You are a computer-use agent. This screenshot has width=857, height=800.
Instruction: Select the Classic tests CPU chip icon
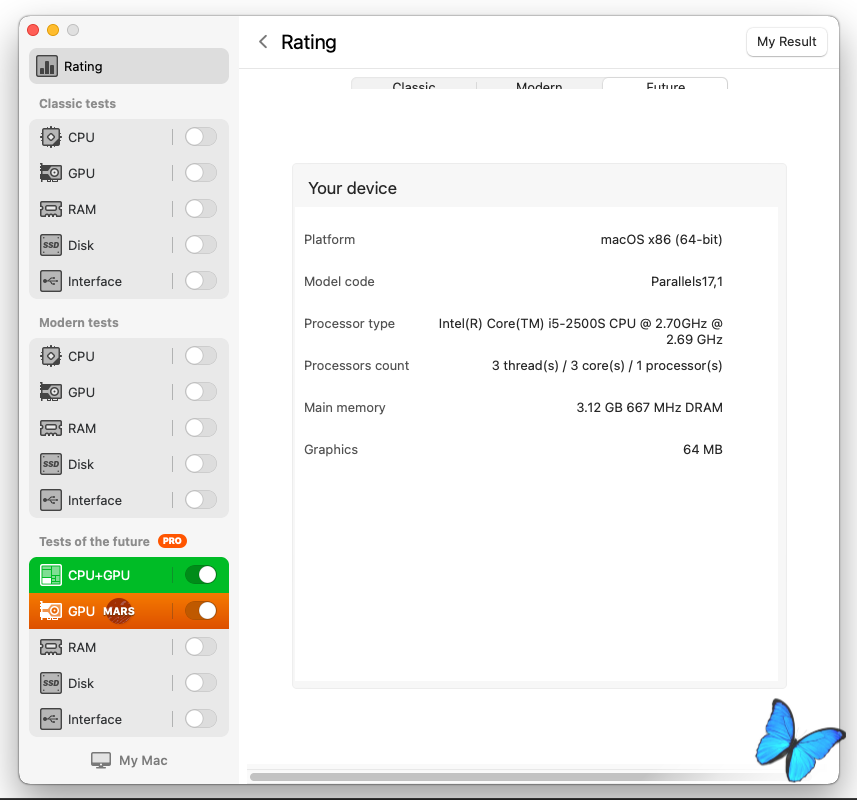click(51, 137)
